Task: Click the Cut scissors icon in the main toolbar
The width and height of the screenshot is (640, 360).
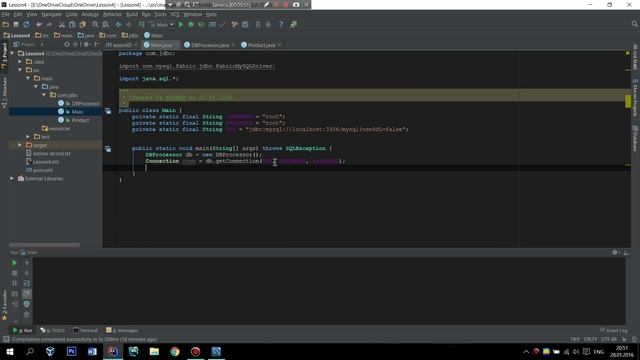Action: pos(62,25)
